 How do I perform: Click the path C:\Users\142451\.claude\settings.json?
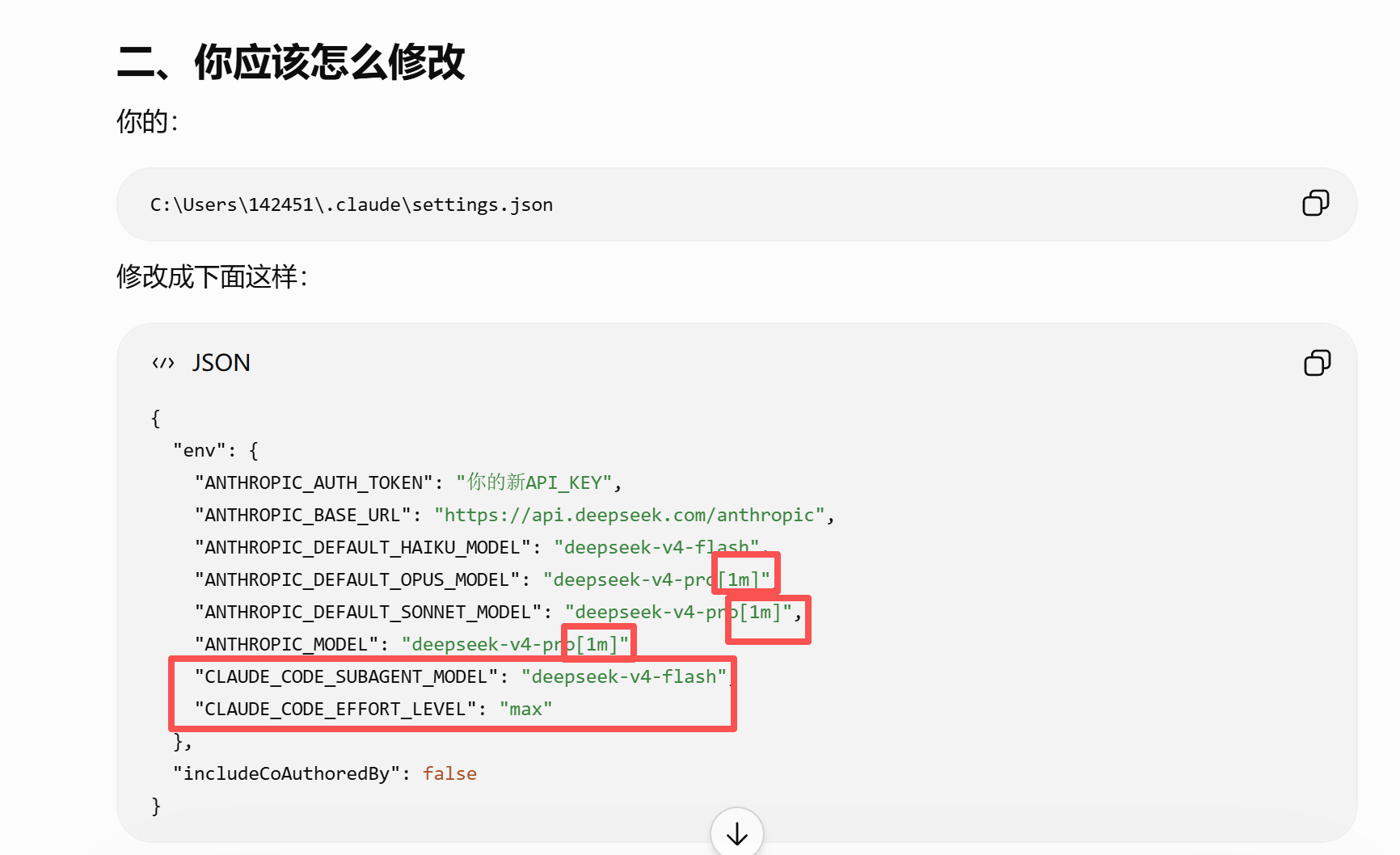point(352,204)
